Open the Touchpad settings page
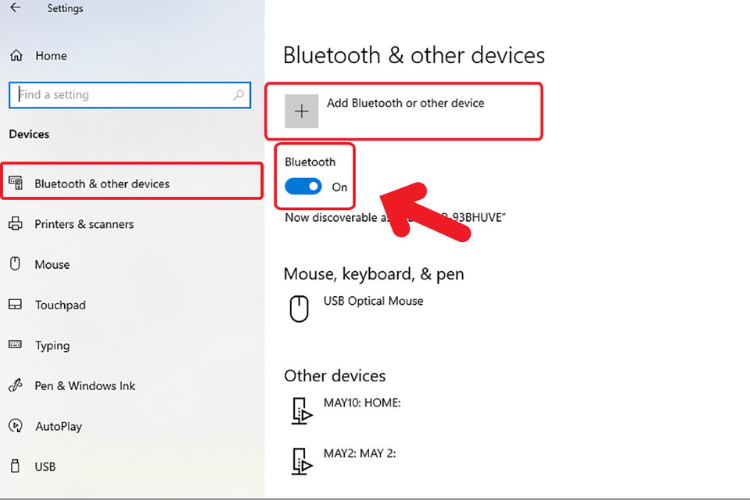The width and height of the screenshot is (750, 500). pyautogui.click(x=61, y=305)
